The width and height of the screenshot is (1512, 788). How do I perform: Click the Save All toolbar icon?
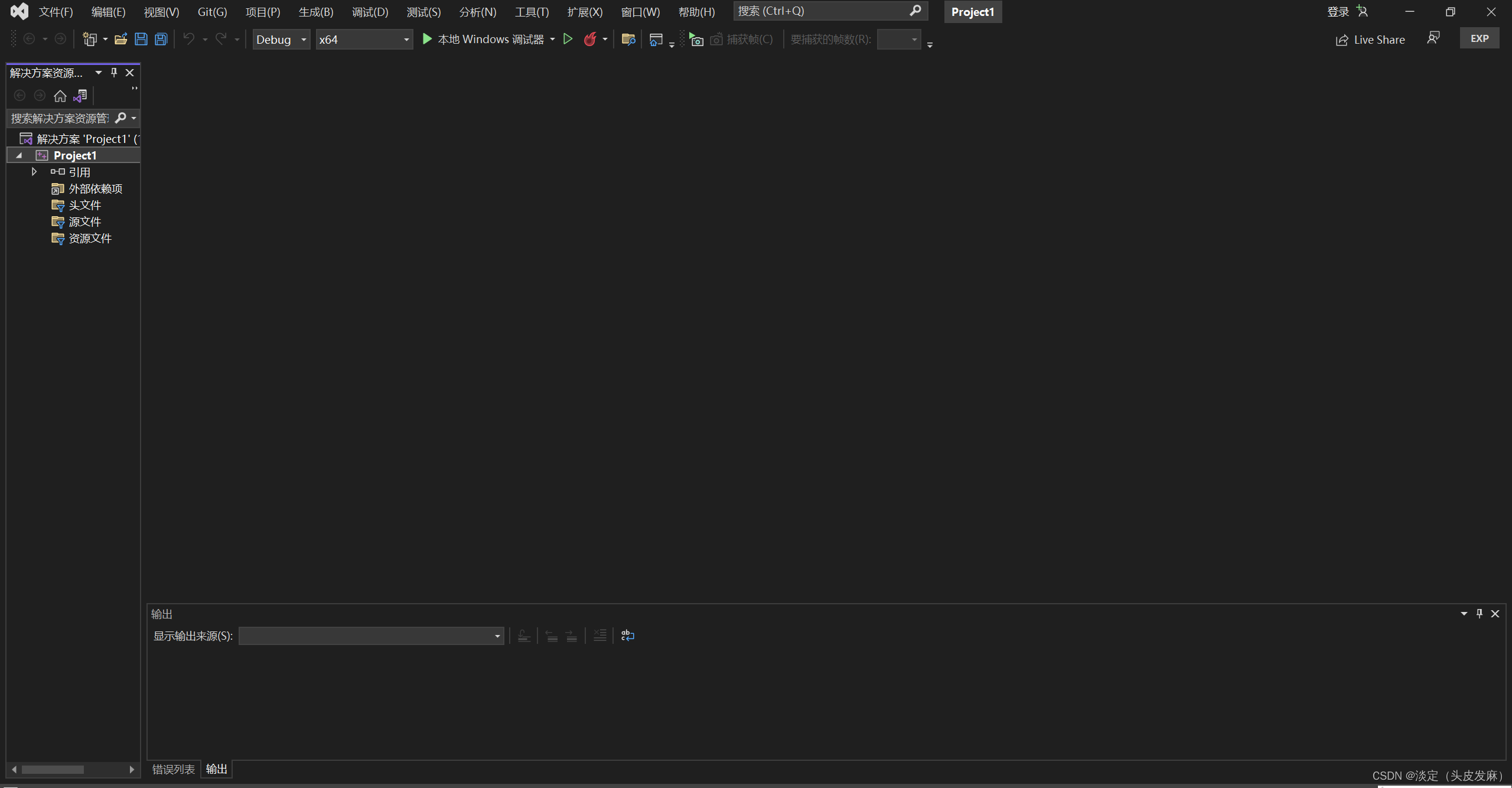(x=161, y=40)
